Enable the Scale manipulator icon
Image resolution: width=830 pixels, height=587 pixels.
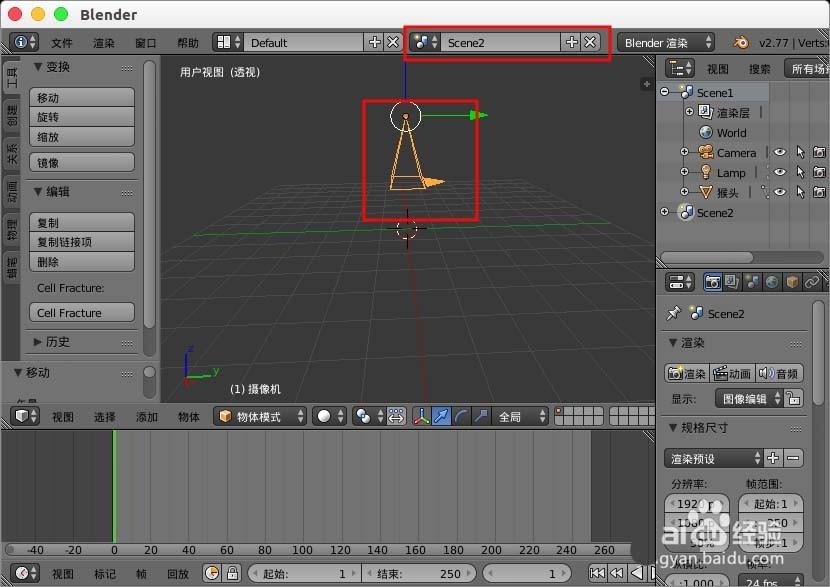[481, 417]
